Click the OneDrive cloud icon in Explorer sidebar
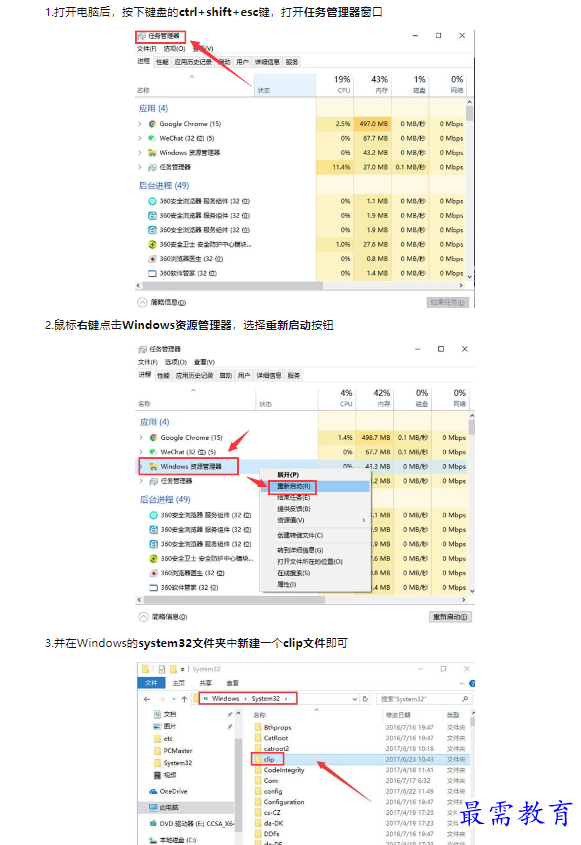Image resolution: width=581 pixels, height=845 pixels. (153, 792)
